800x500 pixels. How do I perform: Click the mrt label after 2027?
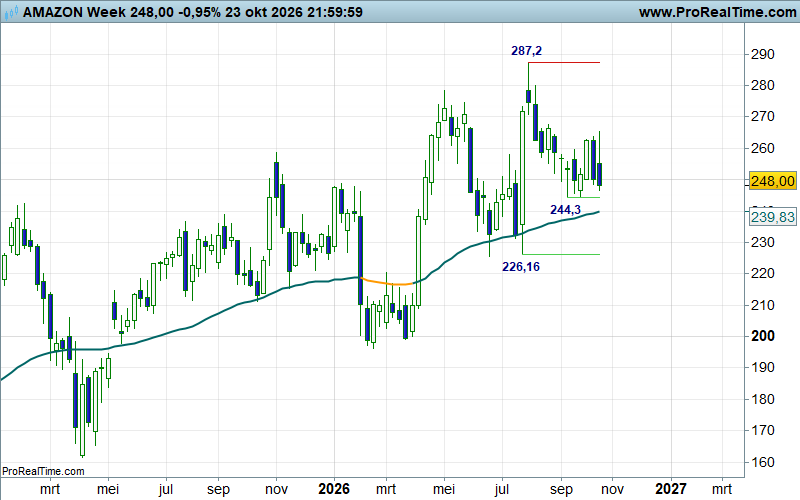coord(722,489)
